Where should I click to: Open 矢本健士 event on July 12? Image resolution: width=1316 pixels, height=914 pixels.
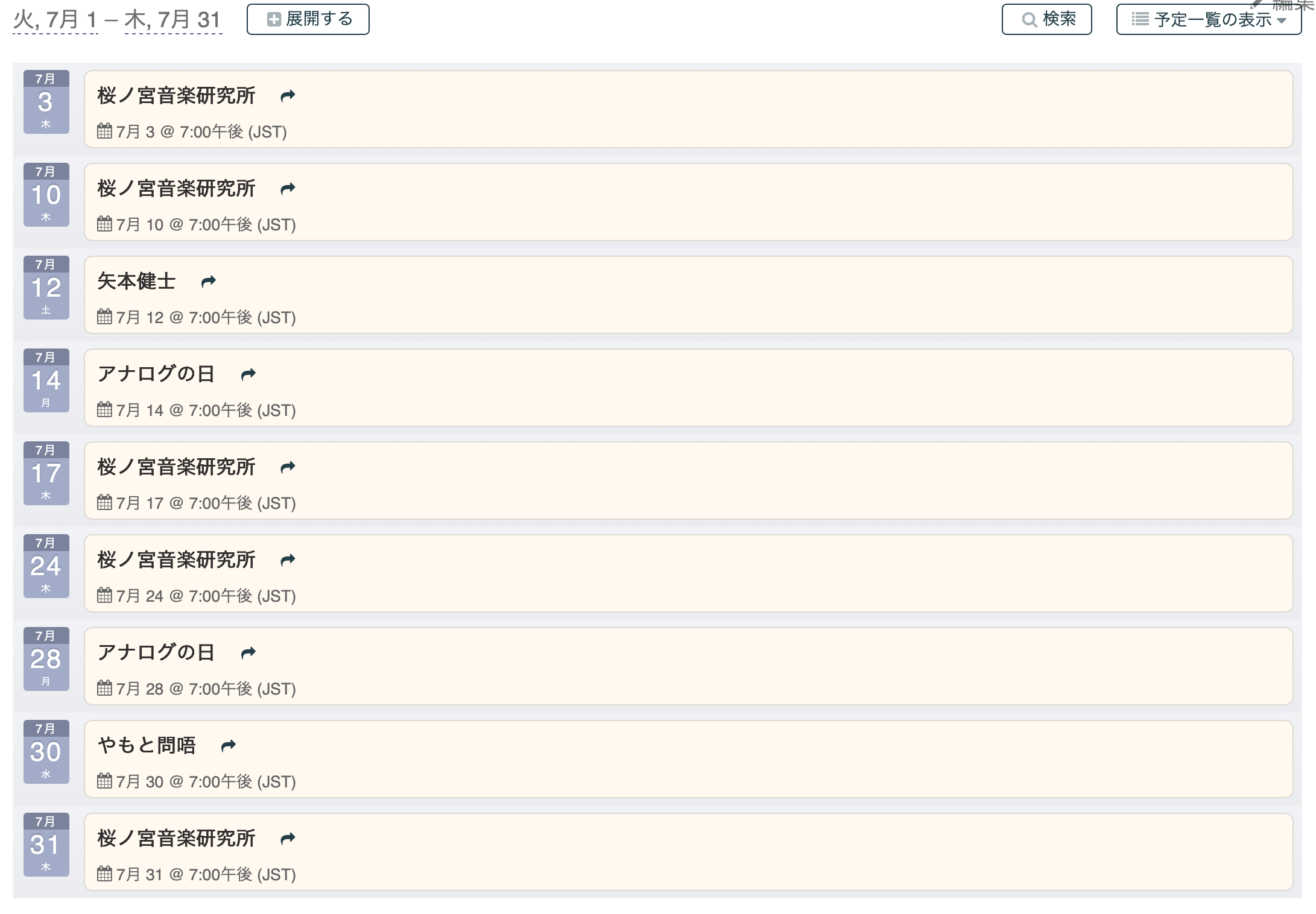point(136,282)
